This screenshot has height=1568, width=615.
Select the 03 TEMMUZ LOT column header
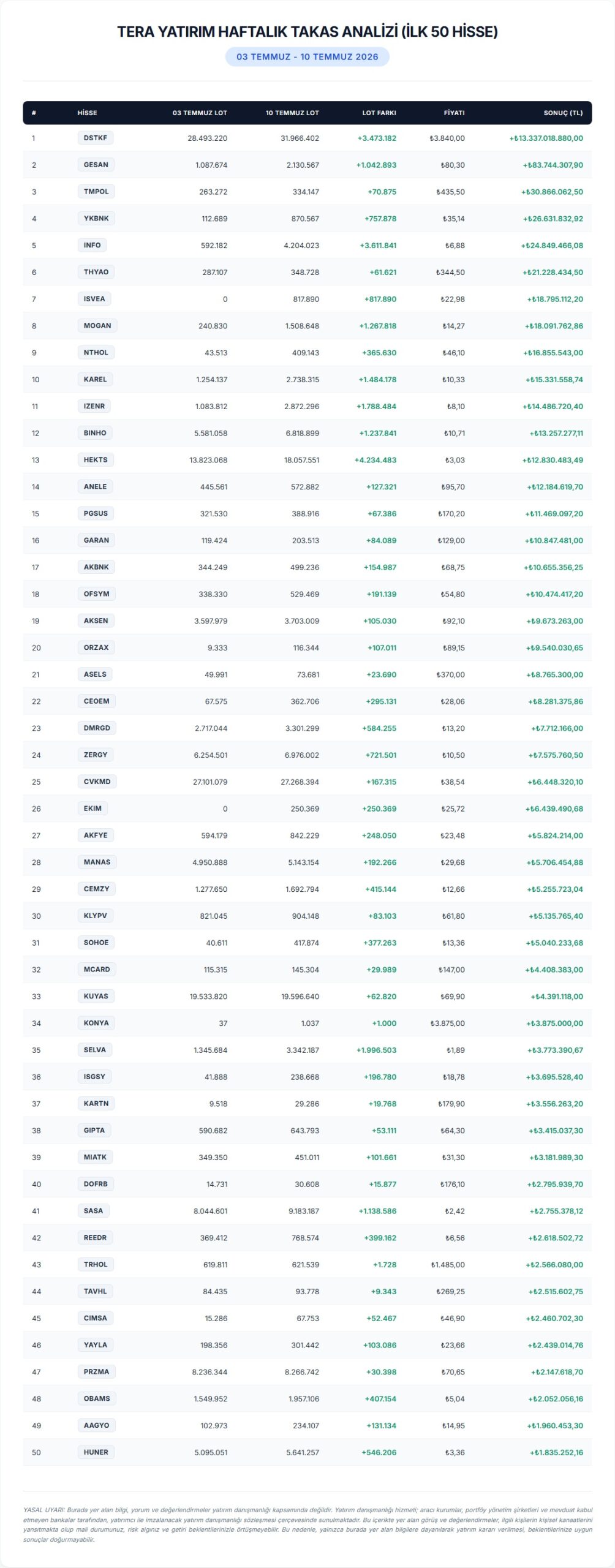coord(200,113)
